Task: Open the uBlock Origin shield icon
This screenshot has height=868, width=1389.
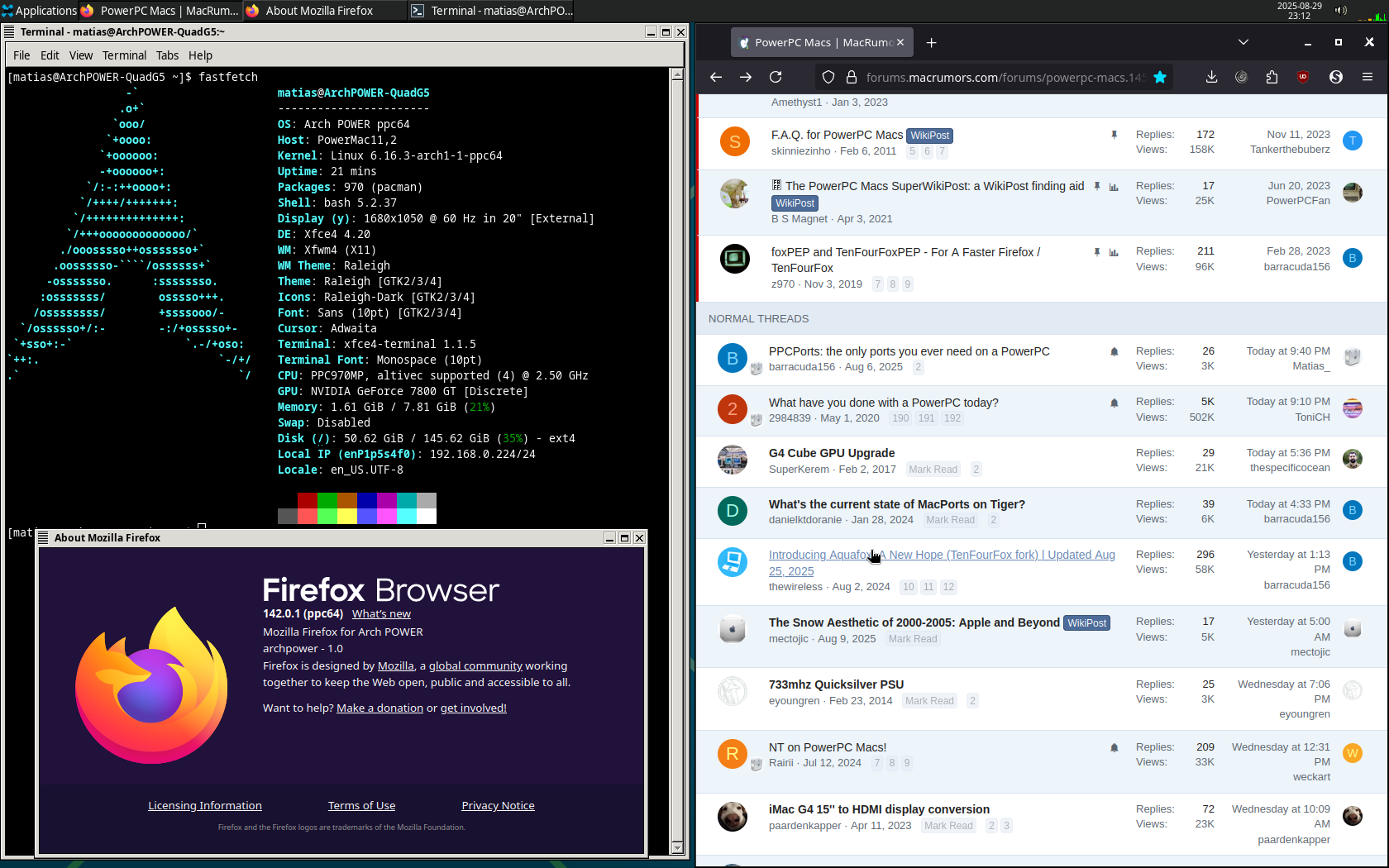Action: (x=1303, y=77)
